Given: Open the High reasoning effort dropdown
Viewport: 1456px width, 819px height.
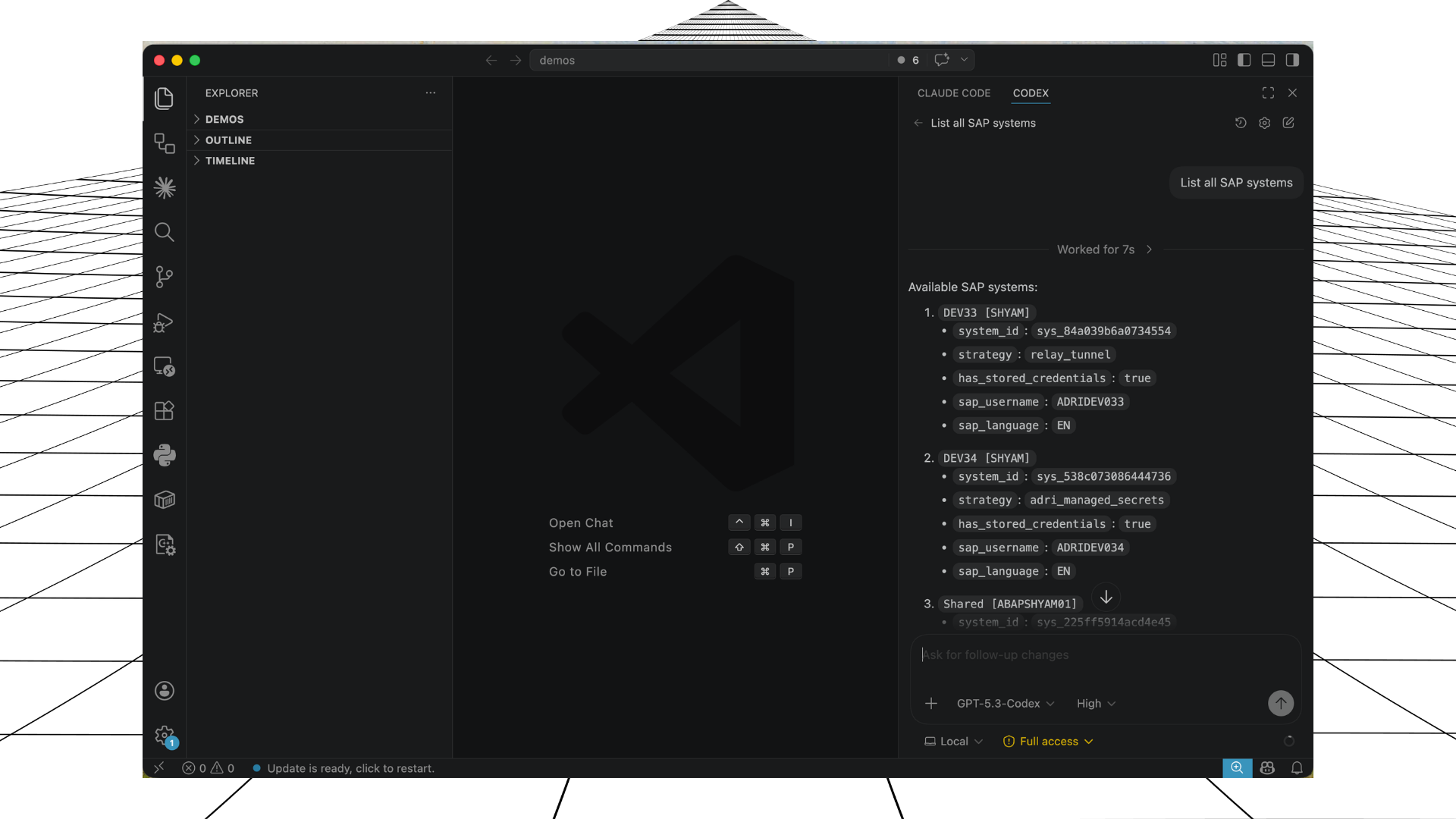Looking at the screenshot, I should click(1095, 703).
